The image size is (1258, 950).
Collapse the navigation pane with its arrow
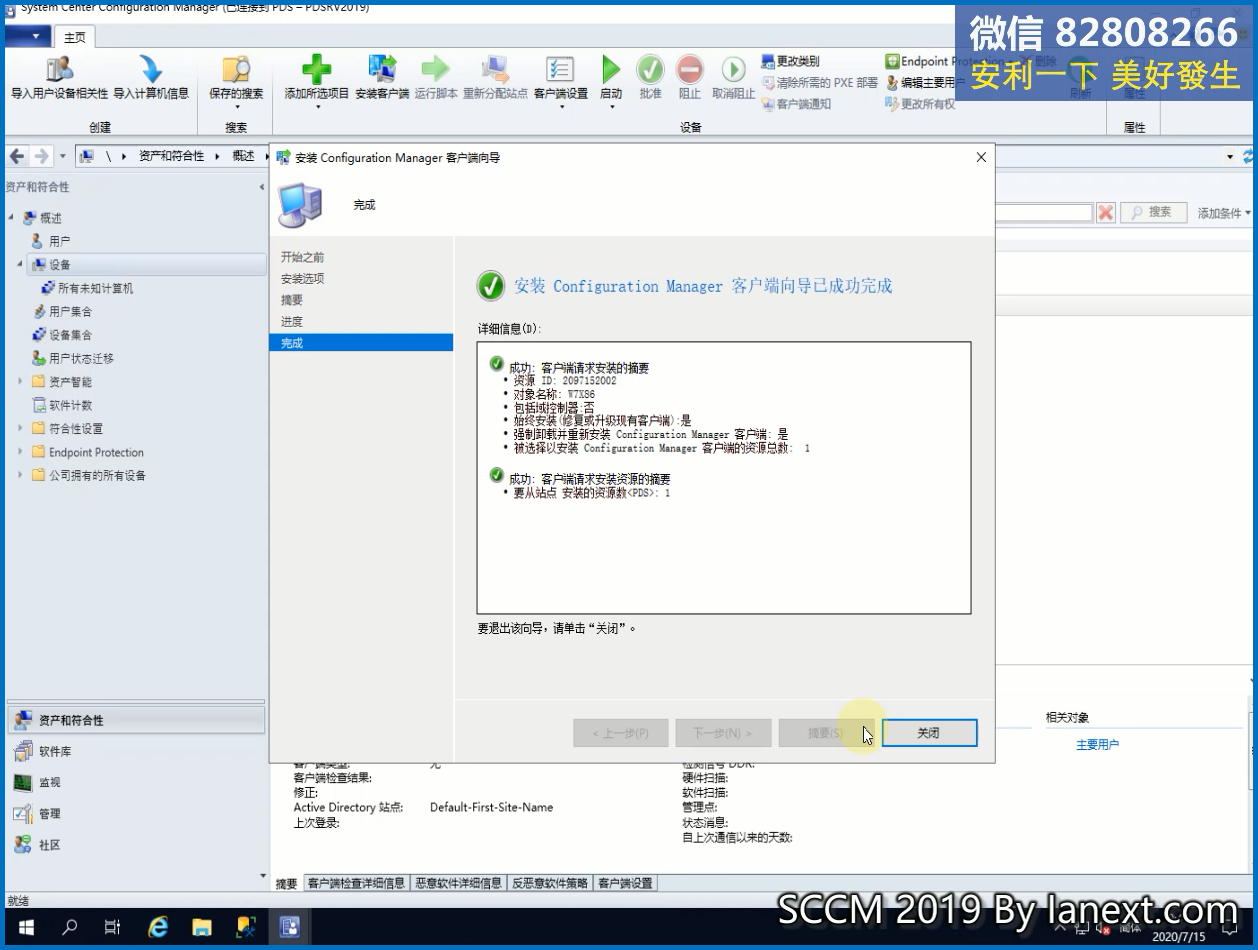[x=262, y=187]
